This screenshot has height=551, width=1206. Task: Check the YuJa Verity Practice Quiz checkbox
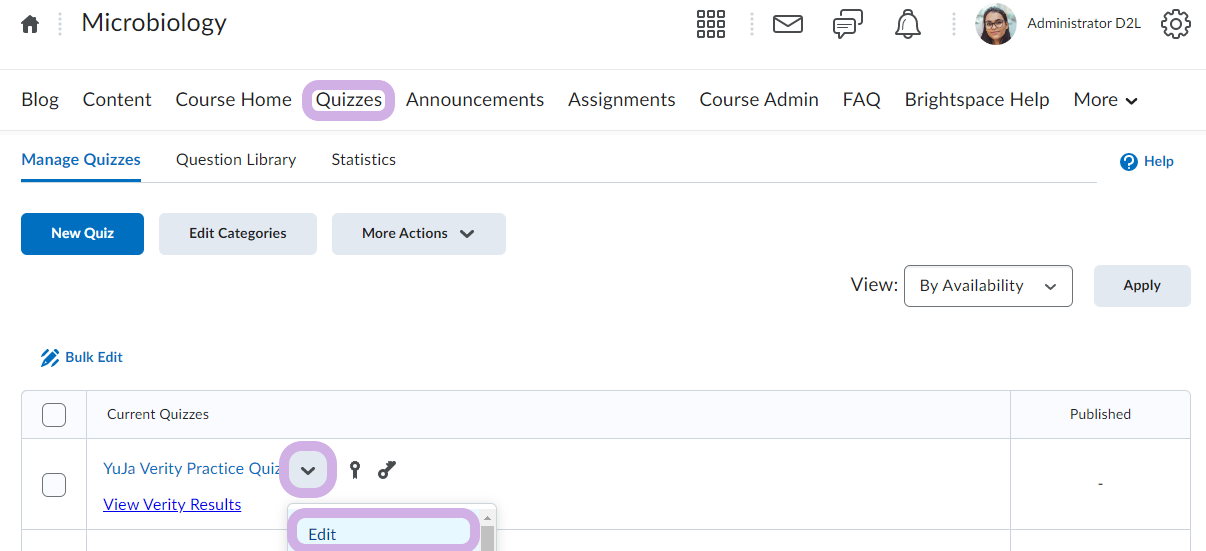coord(54,485)
